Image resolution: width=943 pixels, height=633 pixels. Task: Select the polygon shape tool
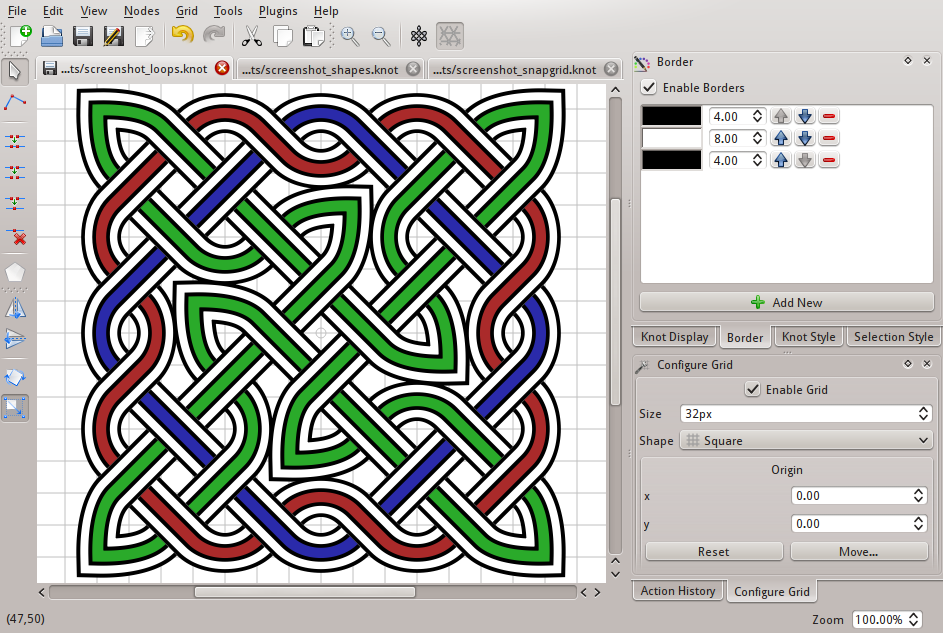click(x=15, y=273)
